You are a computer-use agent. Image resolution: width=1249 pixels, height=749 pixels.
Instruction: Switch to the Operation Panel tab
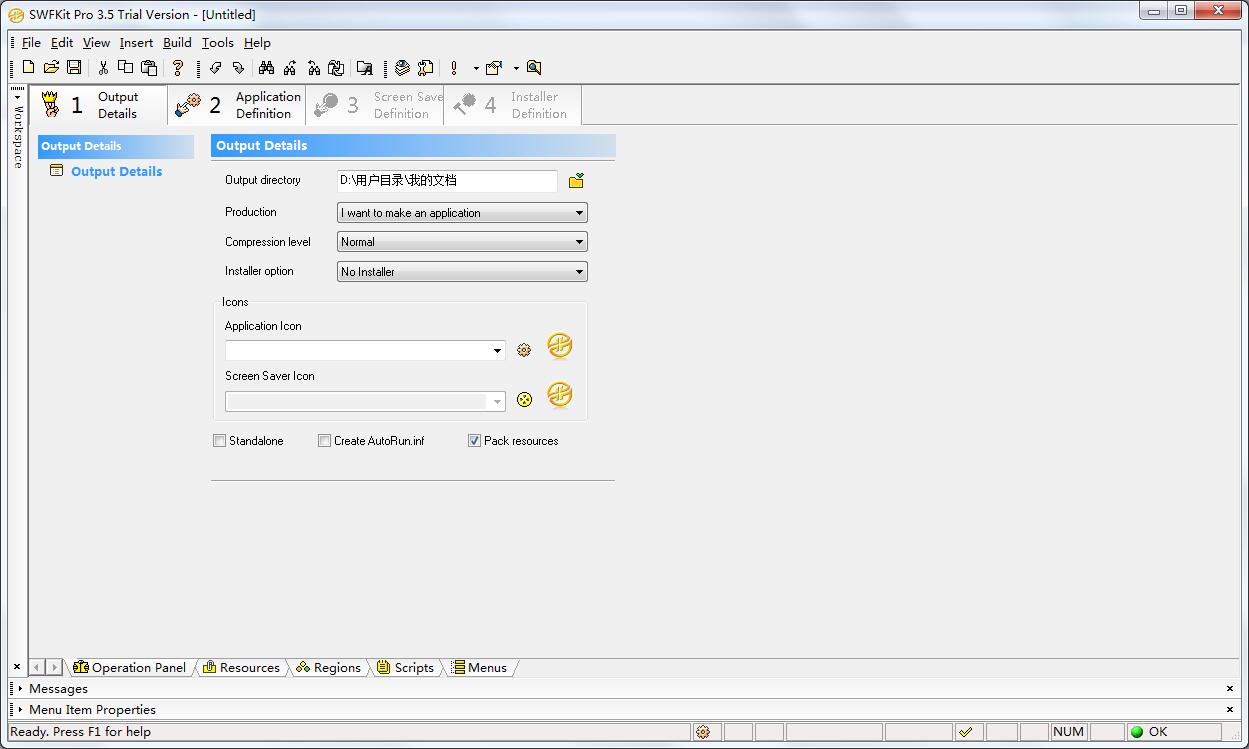(x=129, y=668)
